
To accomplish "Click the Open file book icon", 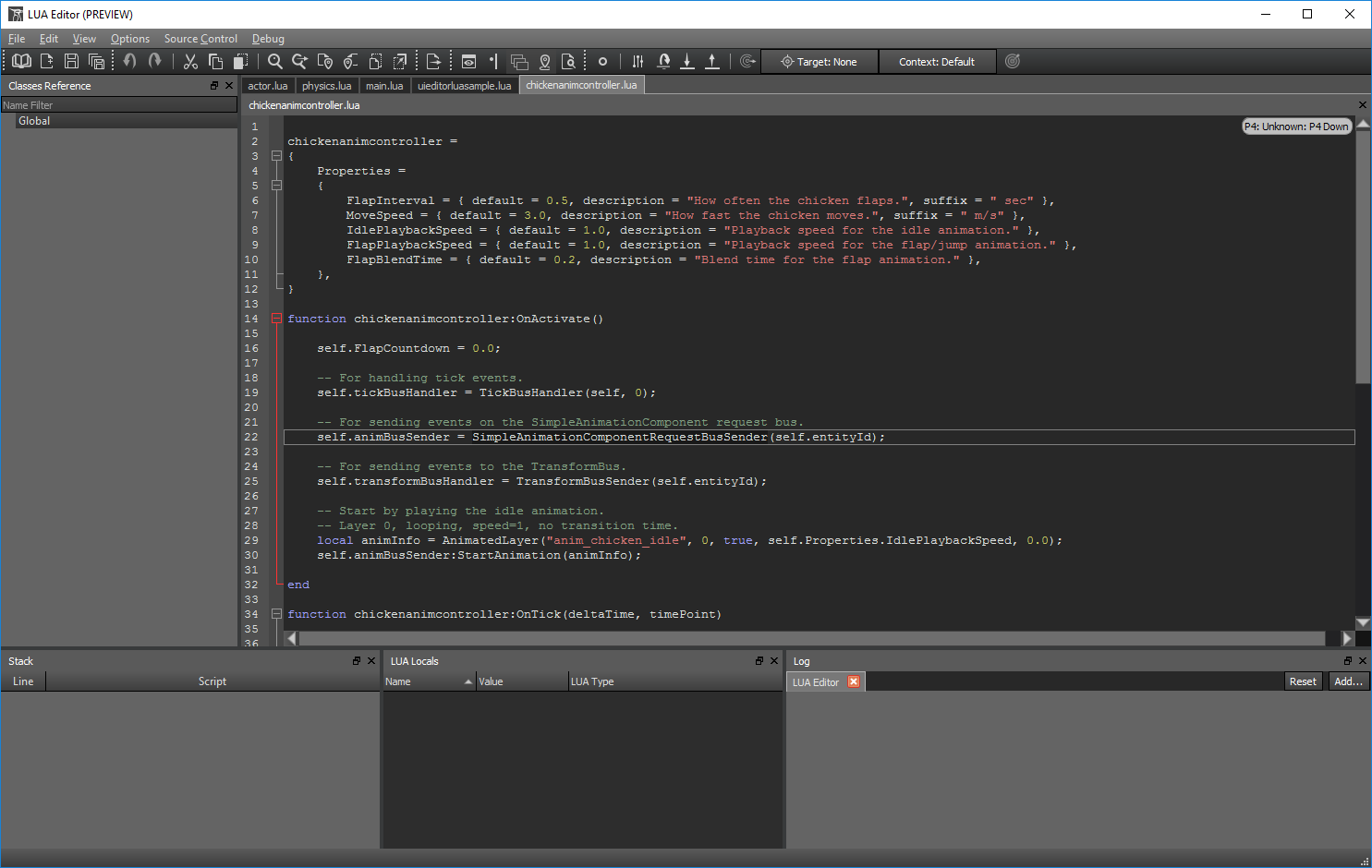I will [21, 62].
